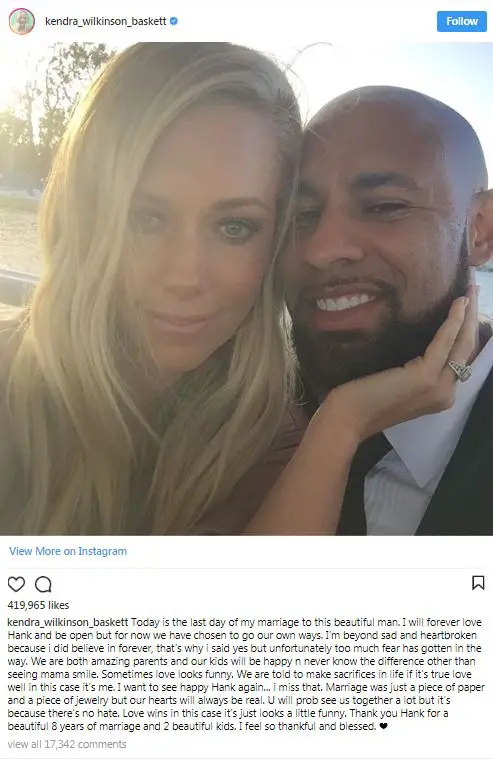Click the diamond ring shown in the photo
This screenshot has width=493, height=759.
click(x=460, y=370)
